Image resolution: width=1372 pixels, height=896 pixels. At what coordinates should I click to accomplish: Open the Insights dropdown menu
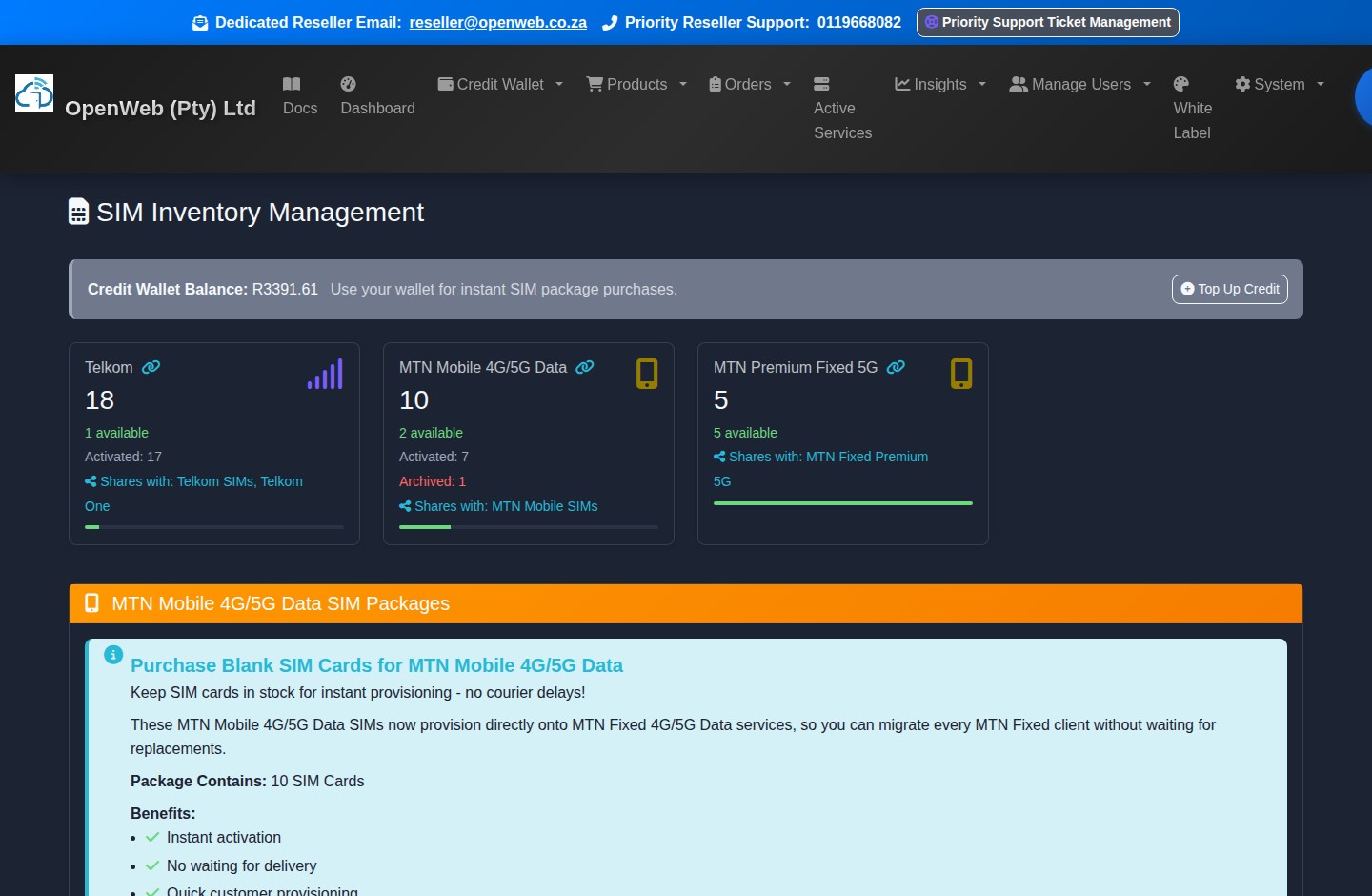pyautogui.click(x=940, y=84)
